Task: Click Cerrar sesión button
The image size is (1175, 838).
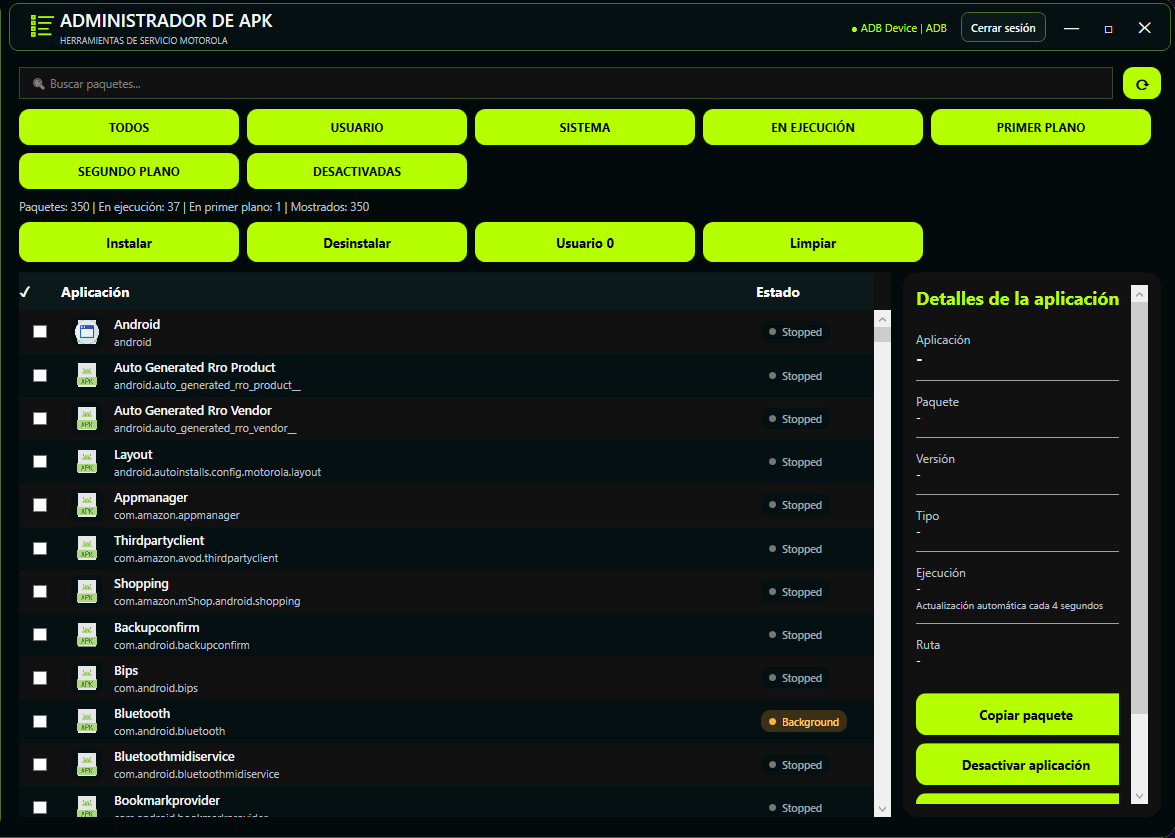Action: 1003,28
